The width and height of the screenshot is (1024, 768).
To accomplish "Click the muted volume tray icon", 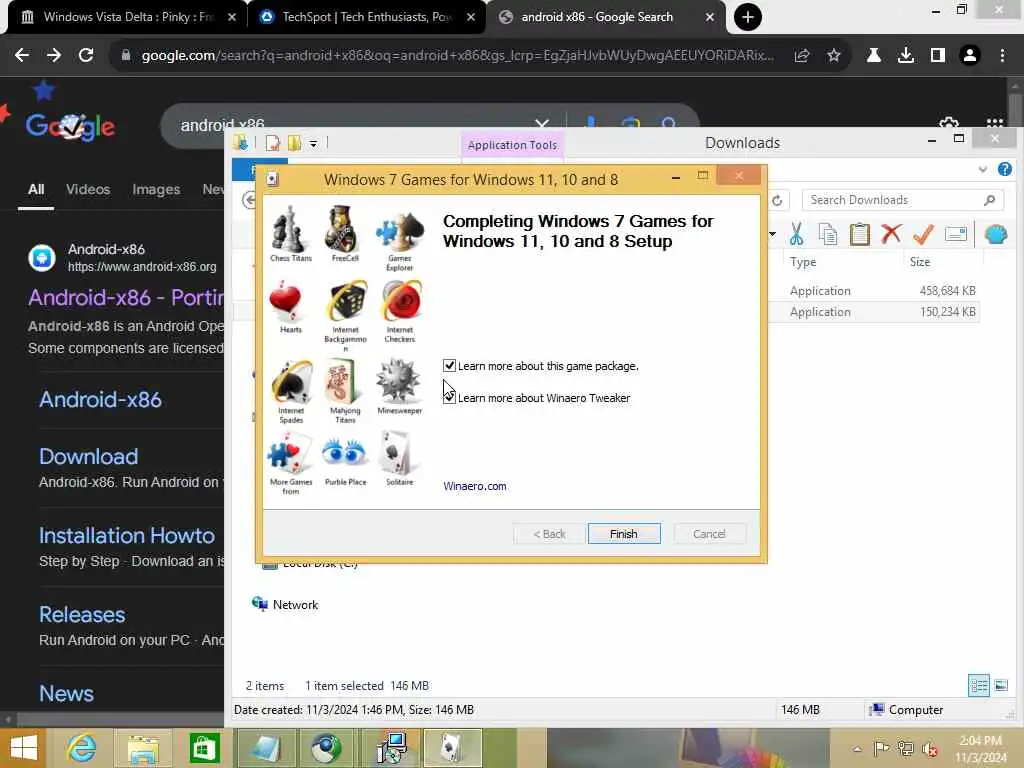I will (x=930, y=748).
